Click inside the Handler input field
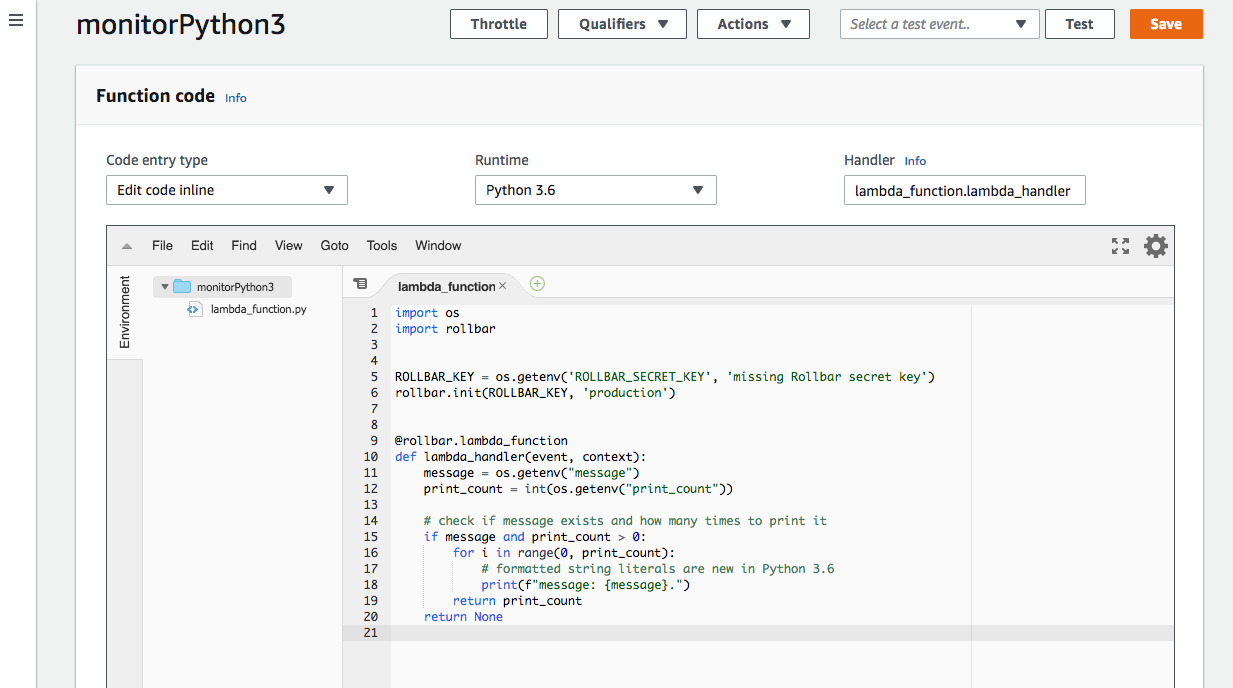This screenshot has width=1233, height=688. click(963, 190)
